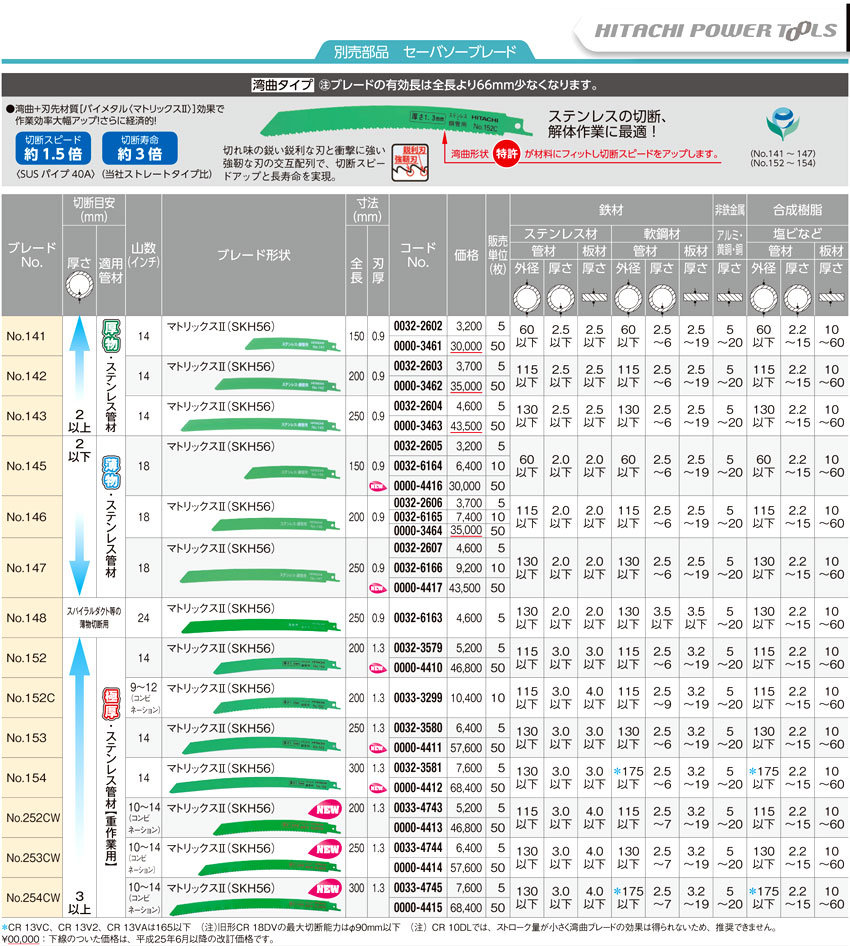Select code number 0033-3299

418,698
